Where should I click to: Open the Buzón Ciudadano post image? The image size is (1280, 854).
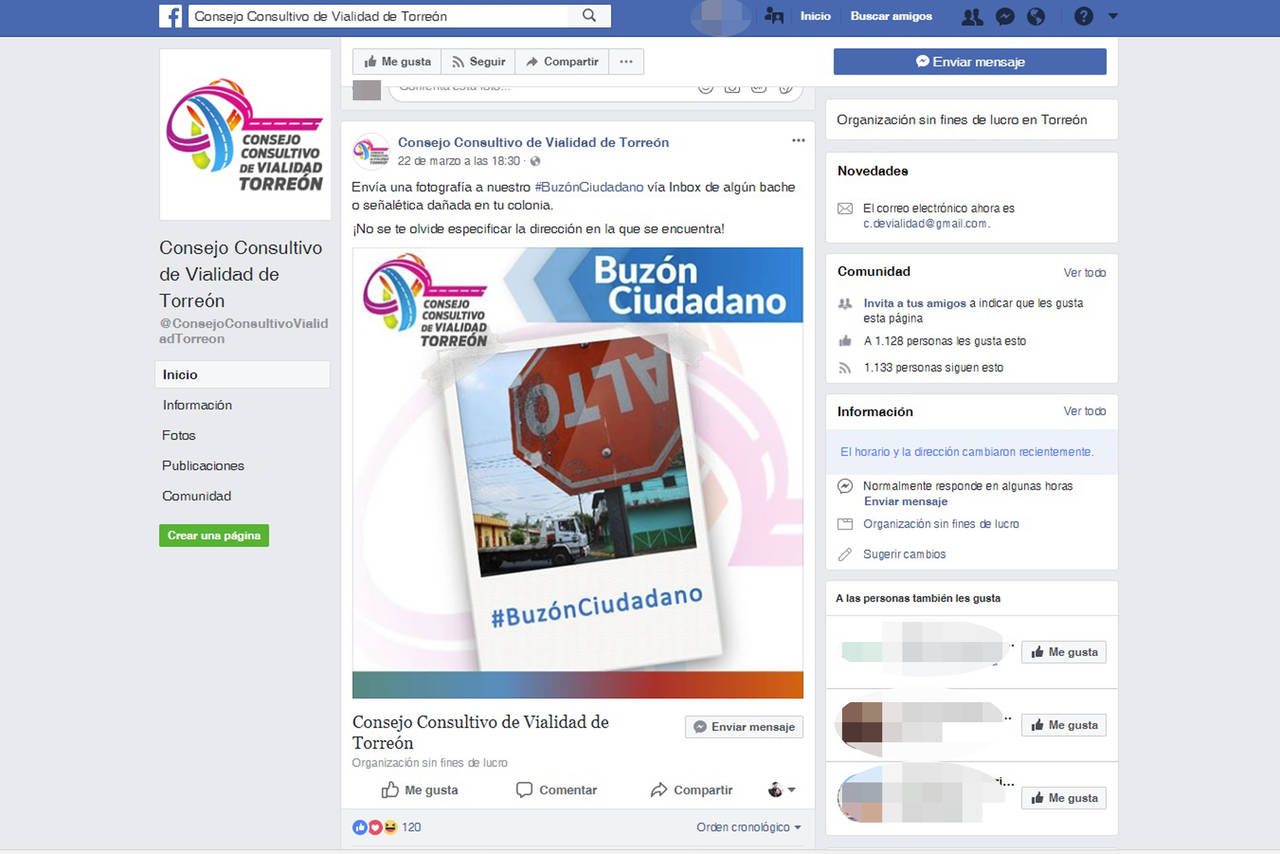click(577, 472)
